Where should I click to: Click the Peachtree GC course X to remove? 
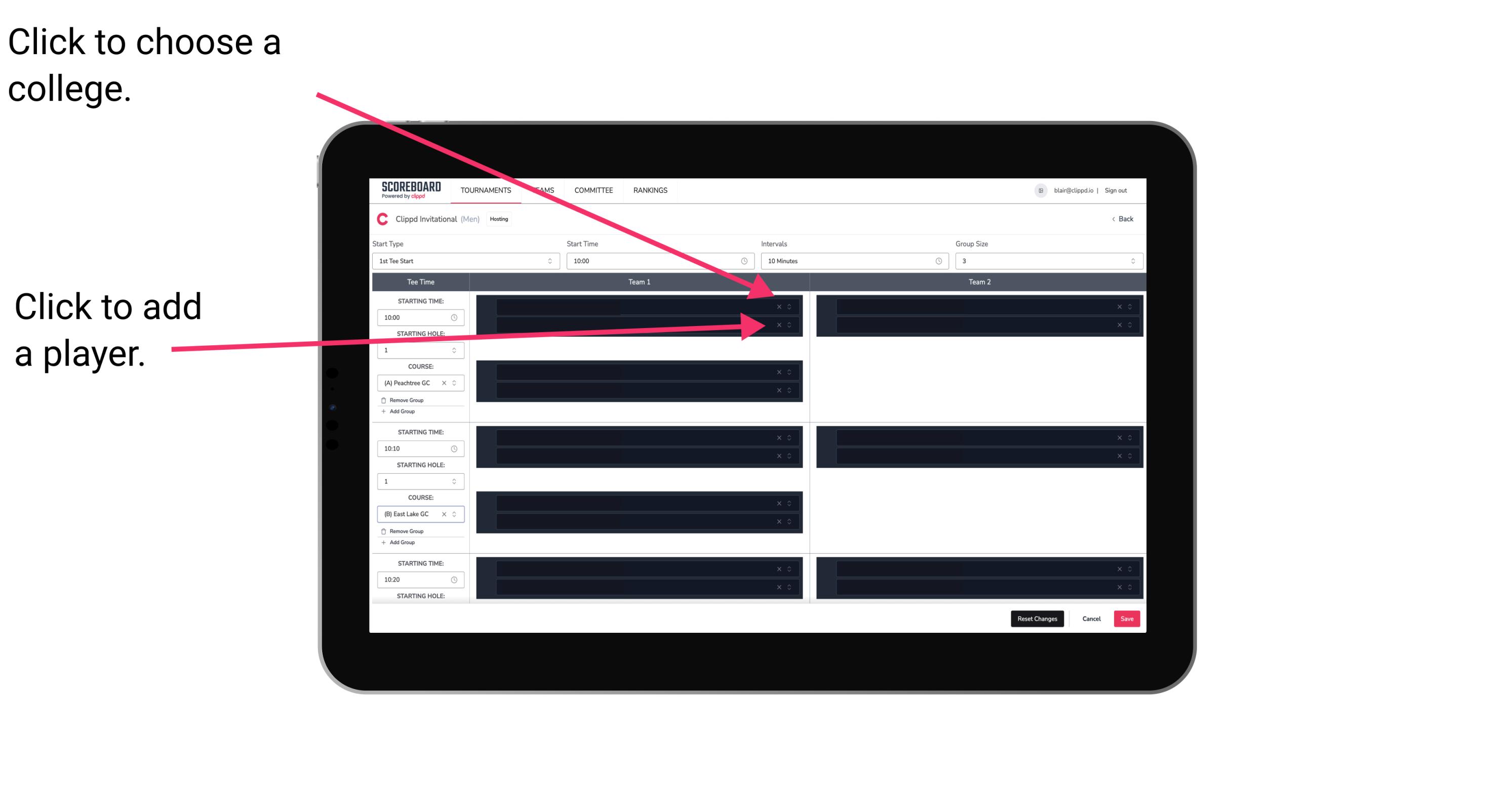pos(444,383)
